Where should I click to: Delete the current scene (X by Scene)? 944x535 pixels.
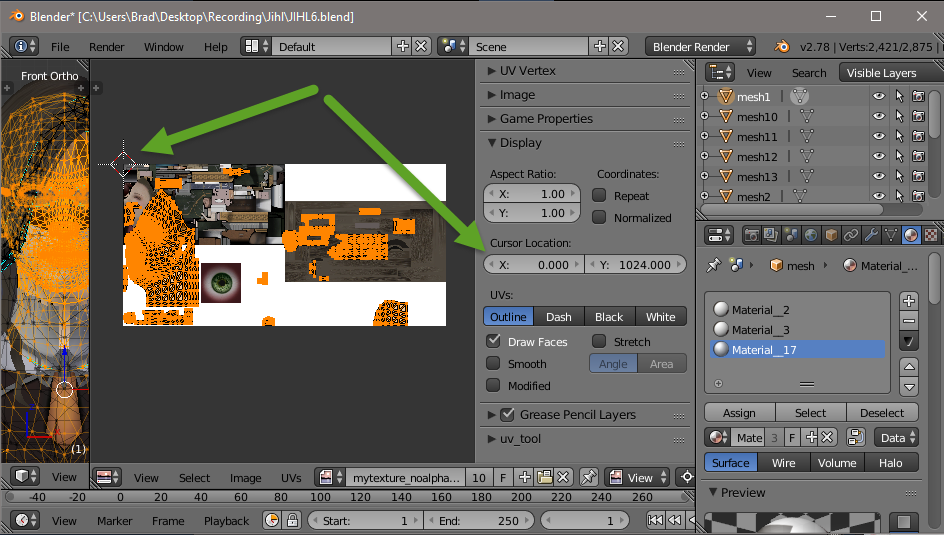point(618,46)
